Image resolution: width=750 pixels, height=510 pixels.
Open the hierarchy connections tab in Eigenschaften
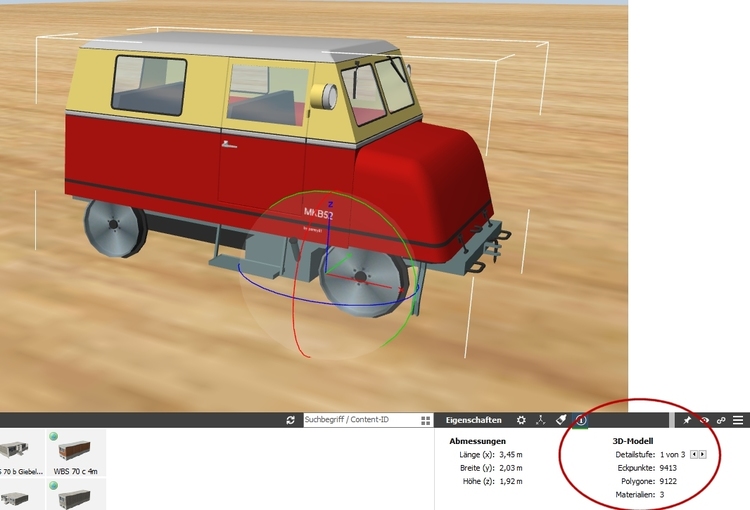pos(540,420)
